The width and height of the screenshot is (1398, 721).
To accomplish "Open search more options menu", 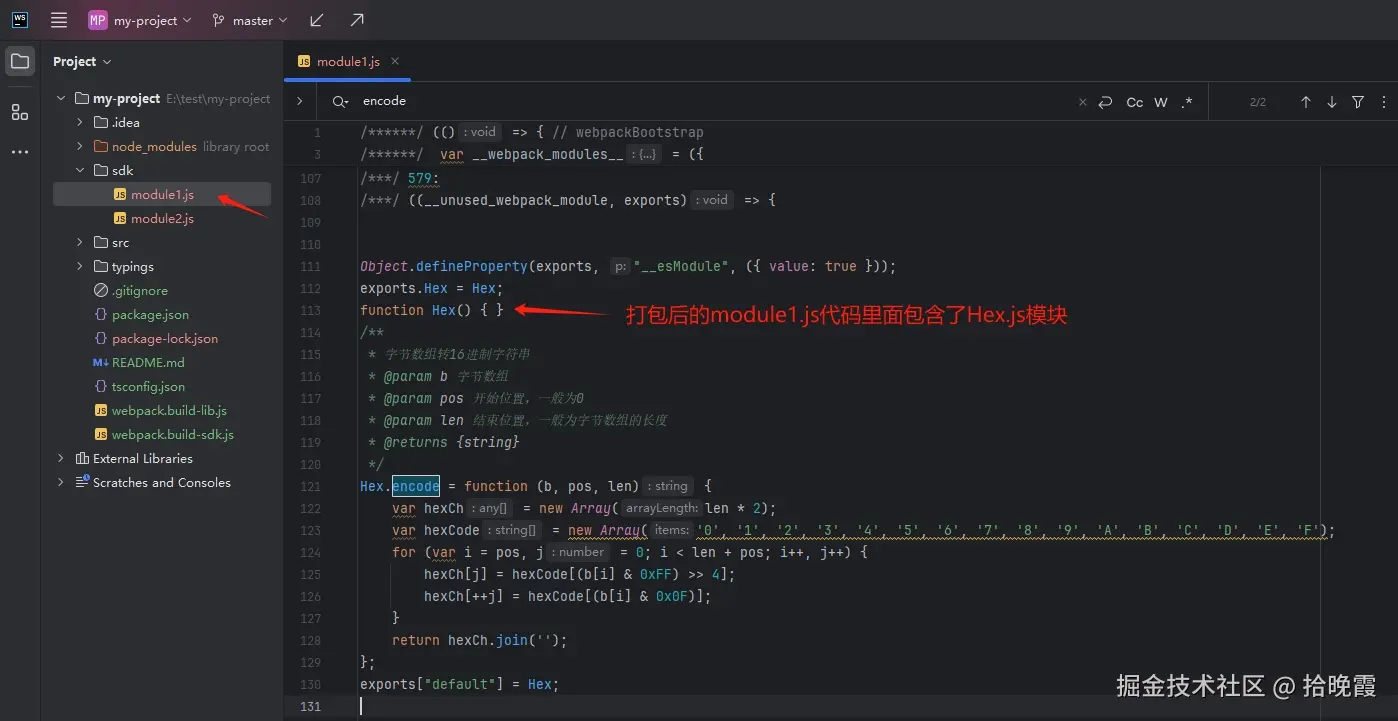I will 1384,102.
